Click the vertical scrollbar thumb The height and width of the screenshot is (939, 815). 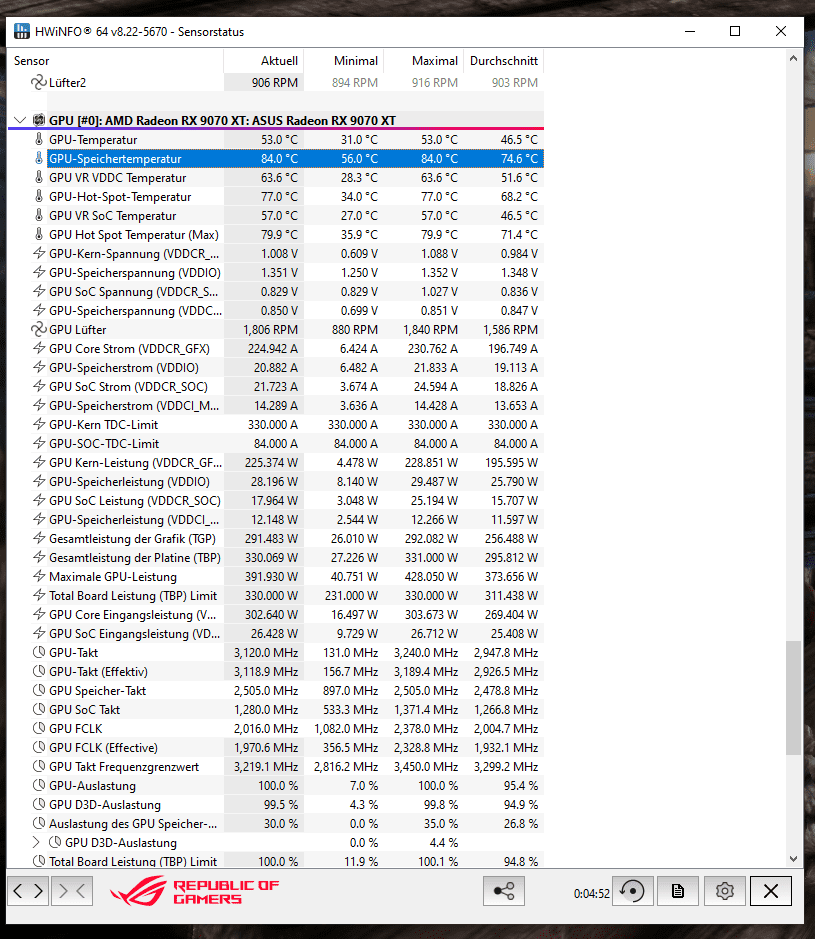793,698
